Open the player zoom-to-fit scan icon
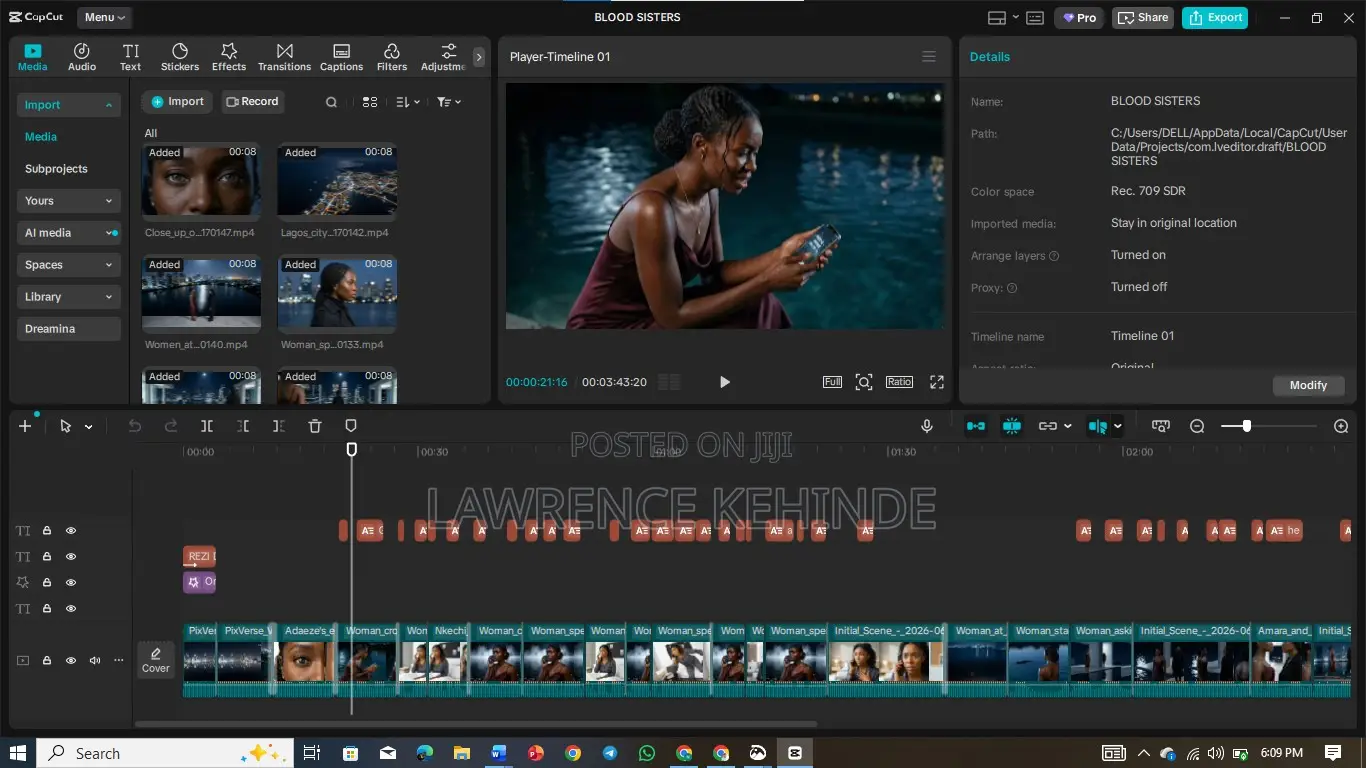The height and width of the screenshot is (768, 1366). [864, 382]
